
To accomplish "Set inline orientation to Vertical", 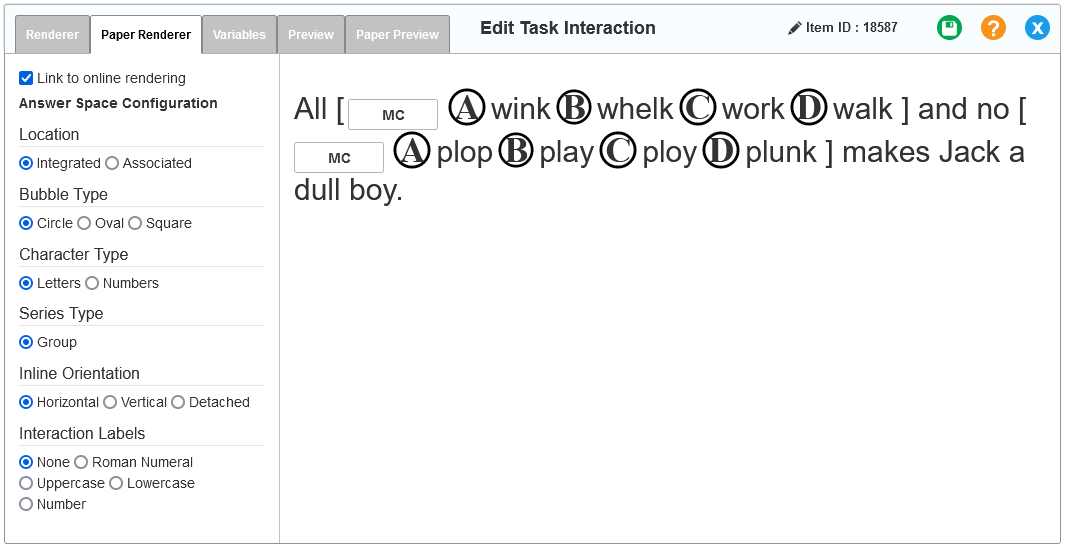I will [110, 402].
